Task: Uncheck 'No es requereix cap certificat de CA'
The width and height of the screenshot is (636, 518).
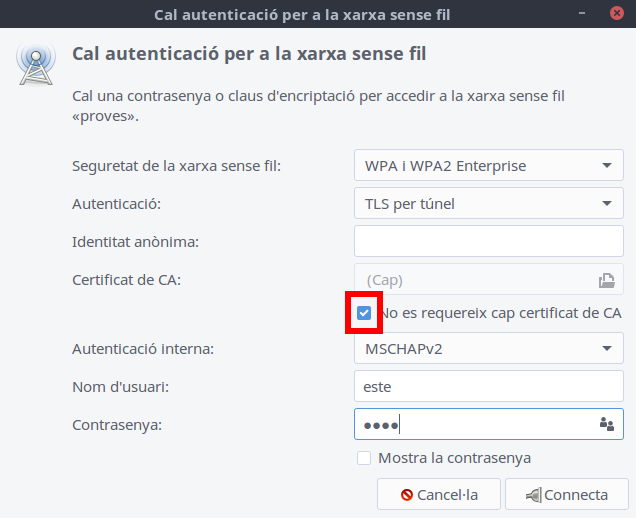Action: pyautogui.click(x=364, y=313)
